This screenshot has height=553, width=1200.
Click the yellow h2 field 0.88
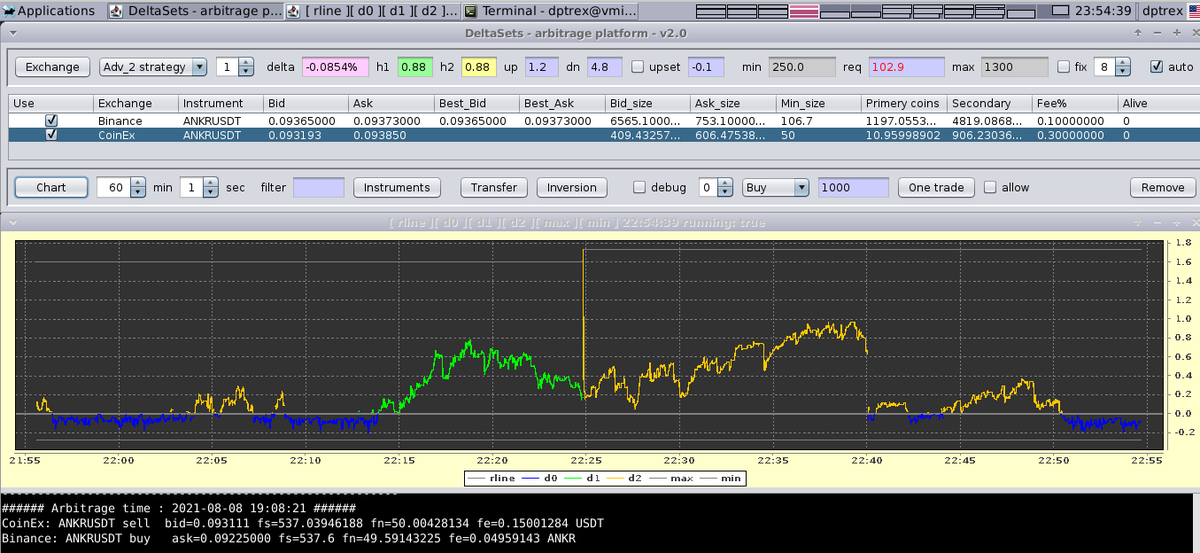tap(478, 67)
